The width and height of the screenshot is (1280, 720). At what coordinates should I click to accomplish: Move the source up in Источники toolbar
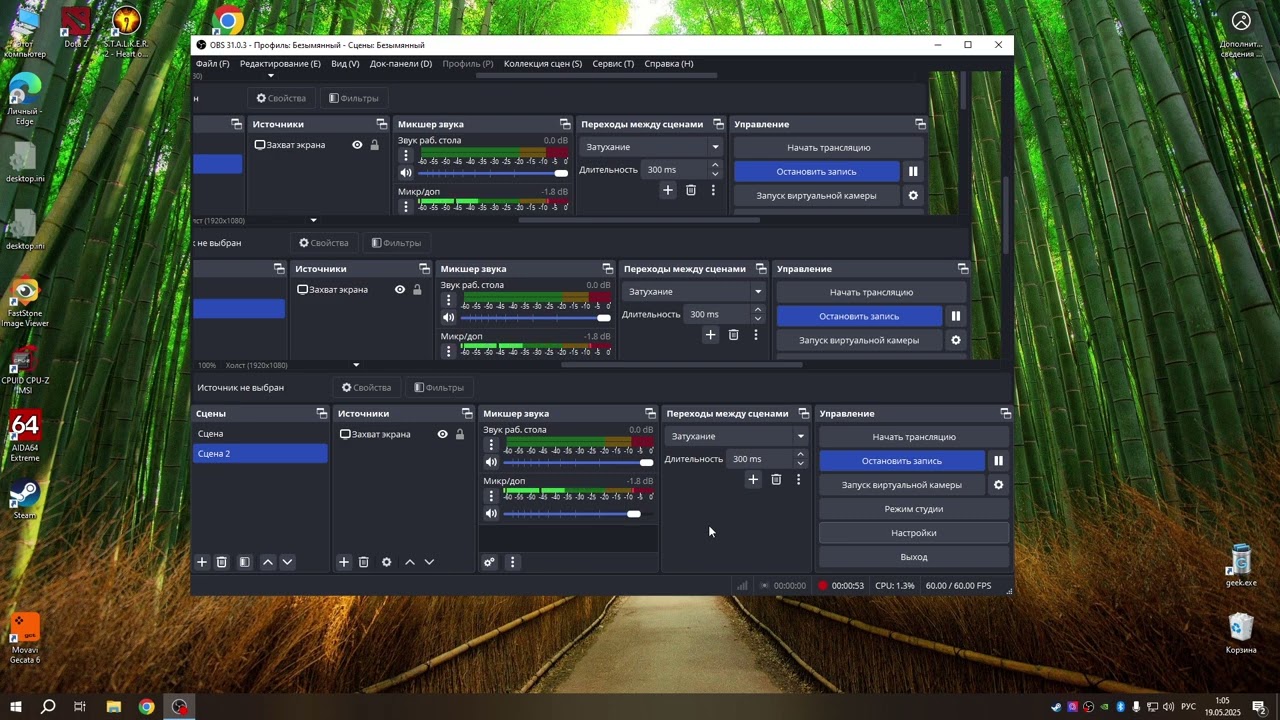[410, 562]
